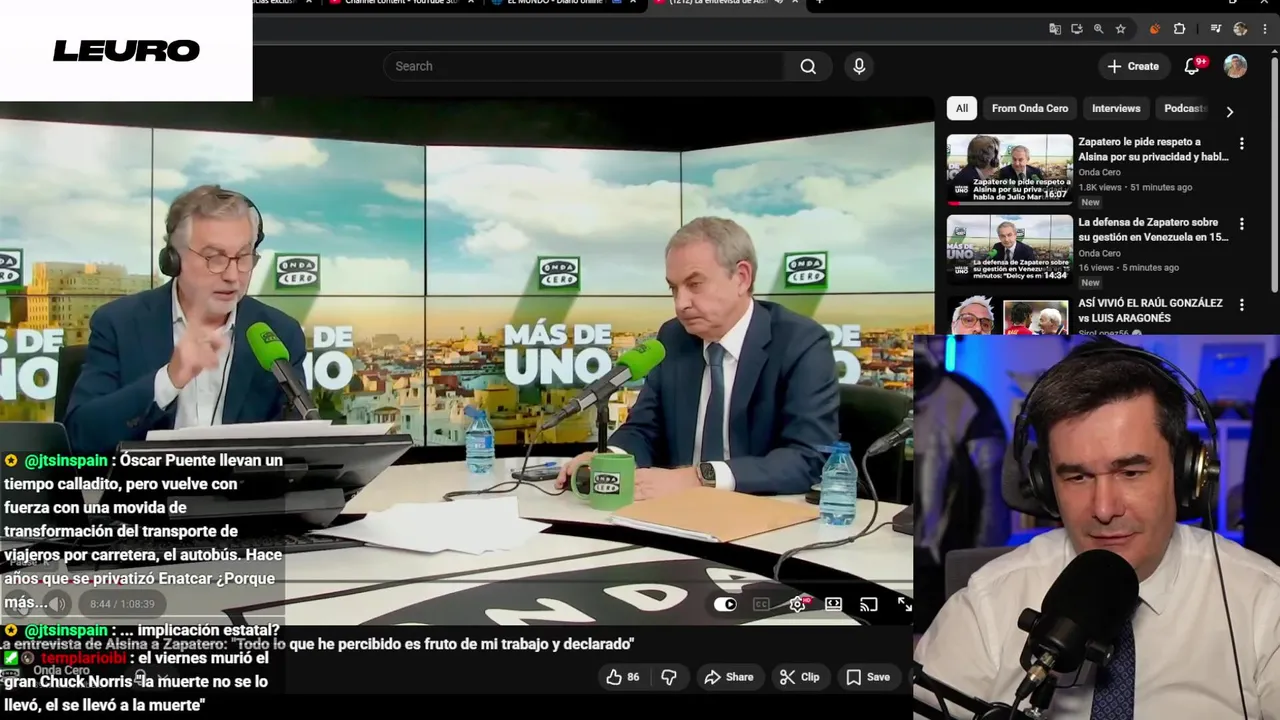1280x720 pixels.
Task: Open thumbnail of La defensa de Zapatero video
Action: coord(1010,250)
